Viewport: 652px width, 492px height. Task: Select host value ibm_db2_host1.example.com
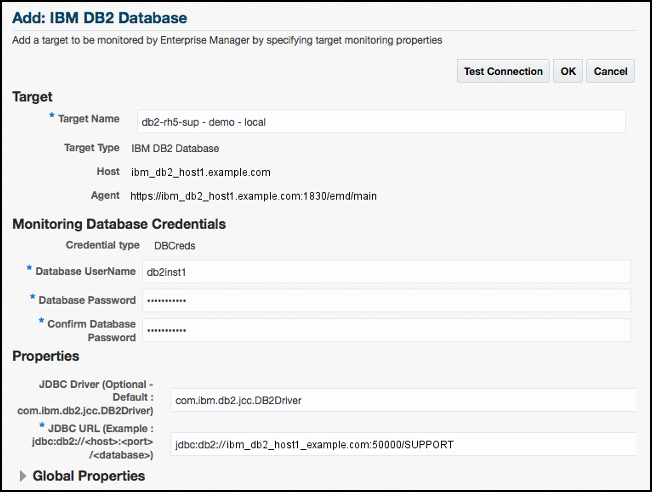[x=201, y=172]
